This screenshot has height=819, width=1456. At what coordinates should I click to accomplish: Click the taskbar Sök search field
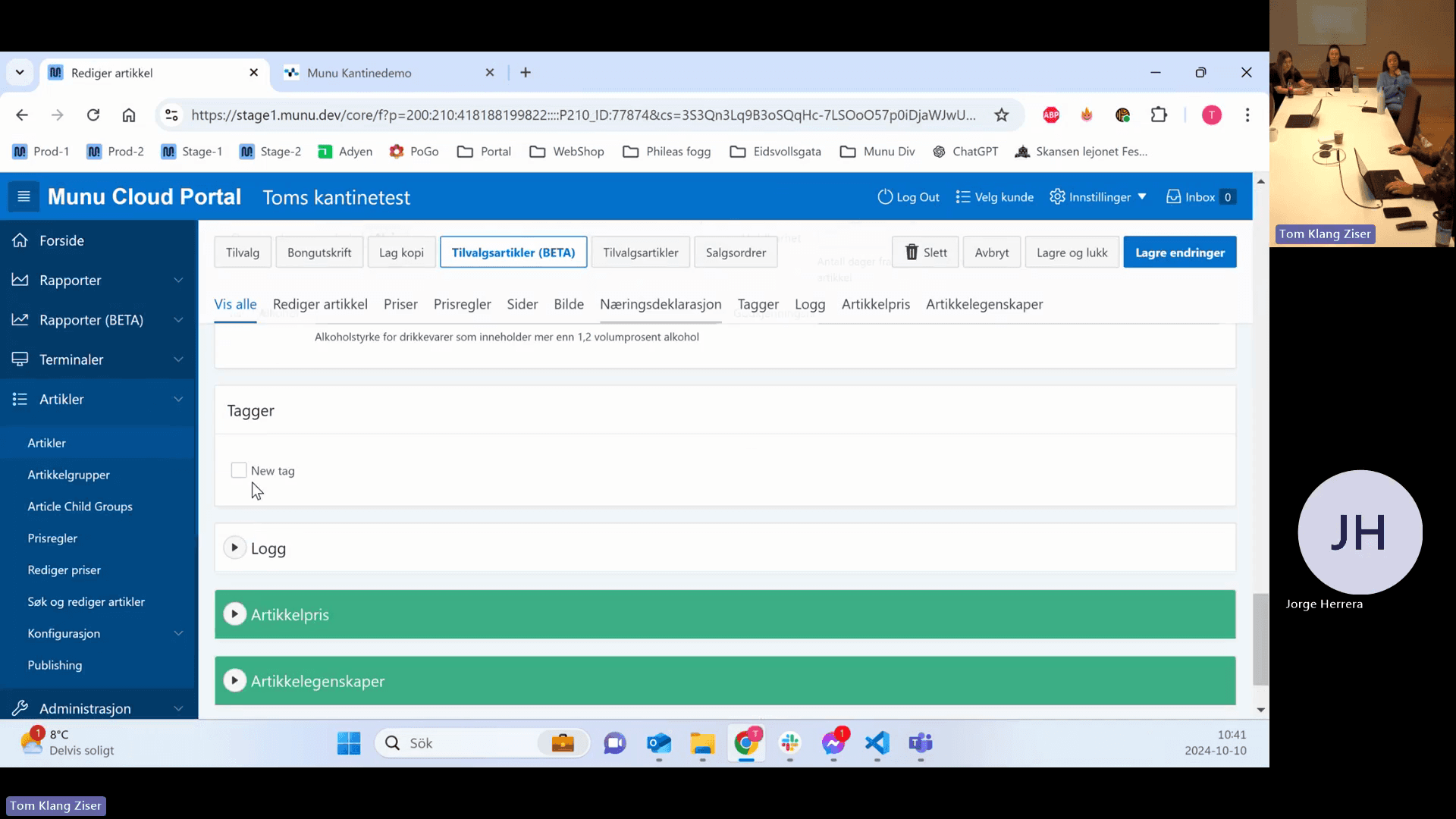pyautogui.click(x=482, y=743)
